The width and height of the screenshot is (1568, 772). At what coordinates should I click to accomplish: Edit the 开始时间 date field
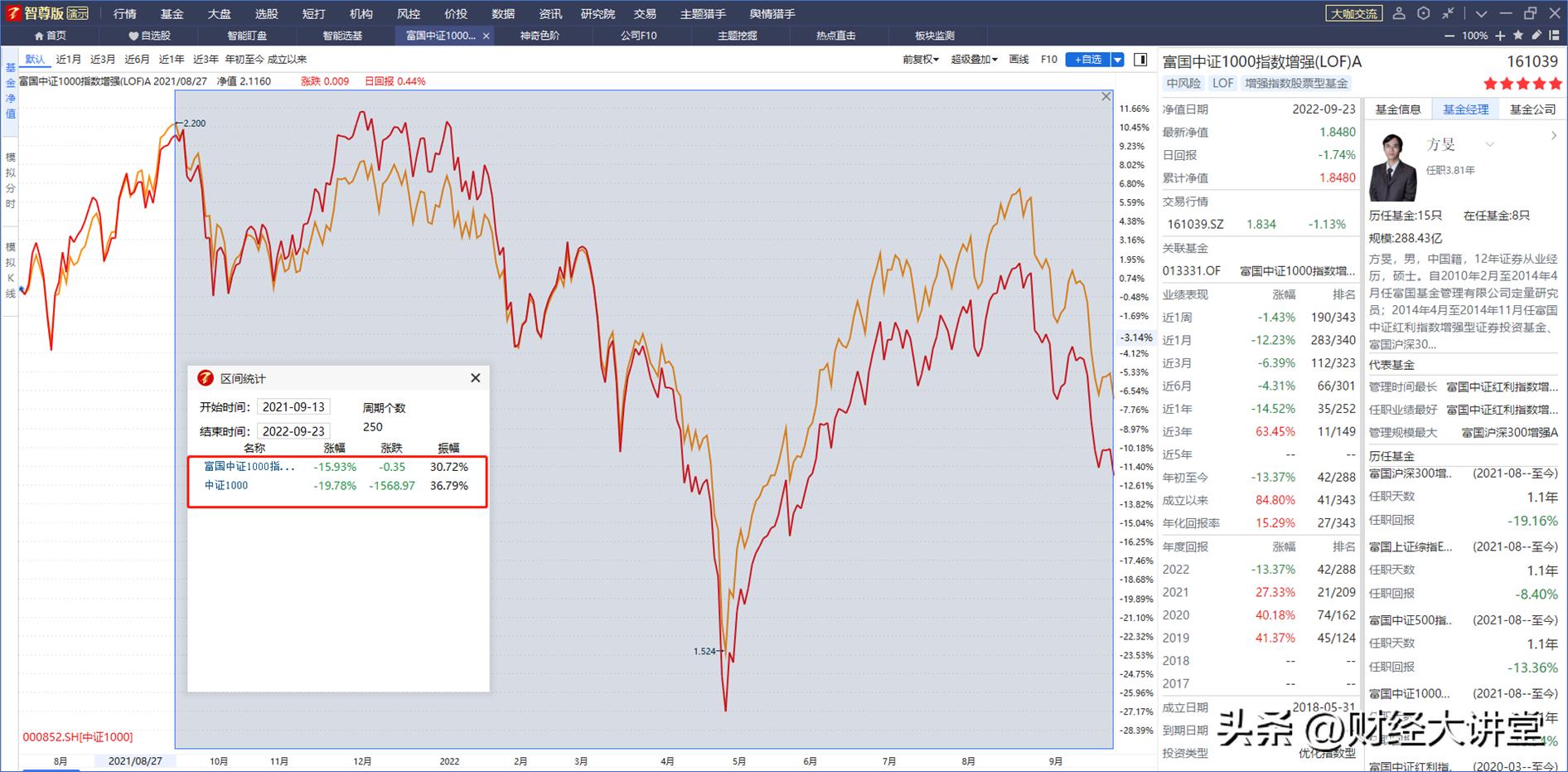(293, 407)
